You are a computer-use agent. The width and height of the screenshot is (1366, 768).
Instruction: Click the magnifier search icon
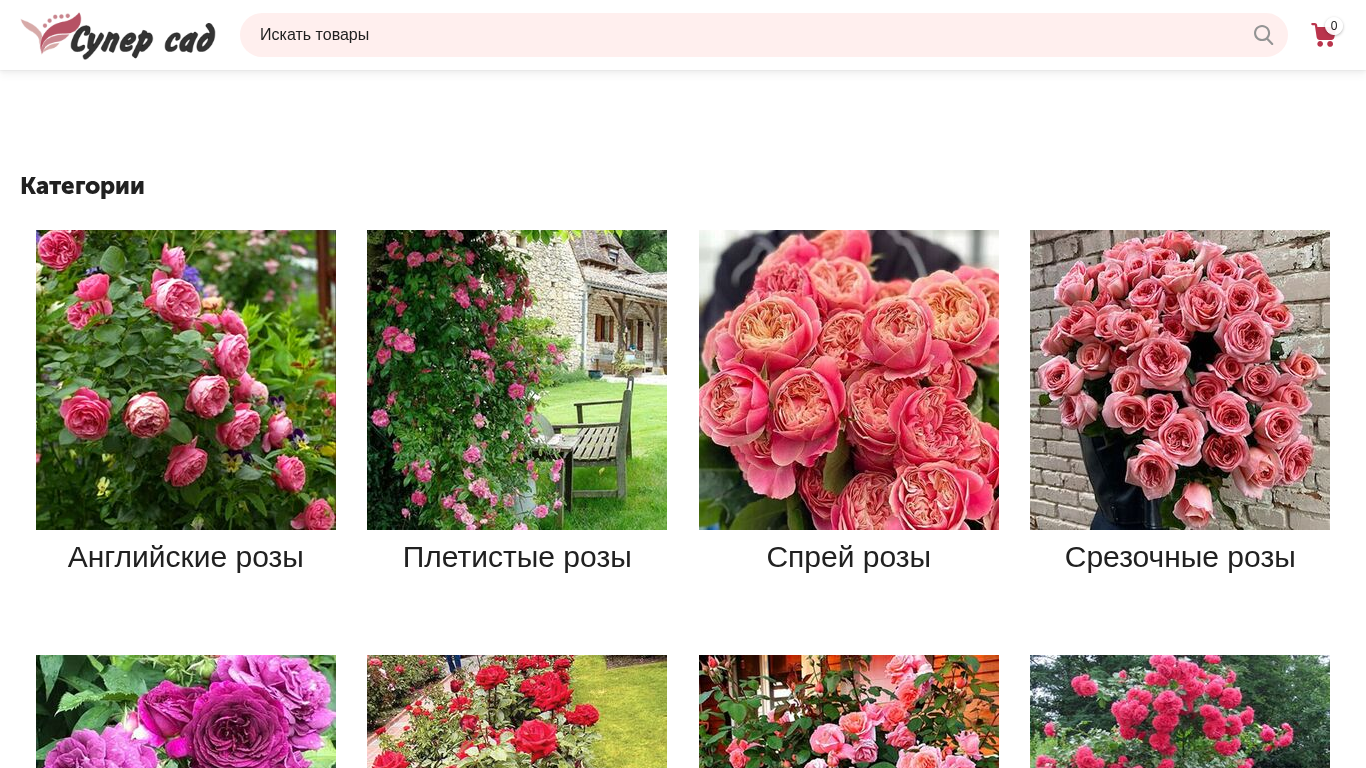click(x=1263, y=35)
